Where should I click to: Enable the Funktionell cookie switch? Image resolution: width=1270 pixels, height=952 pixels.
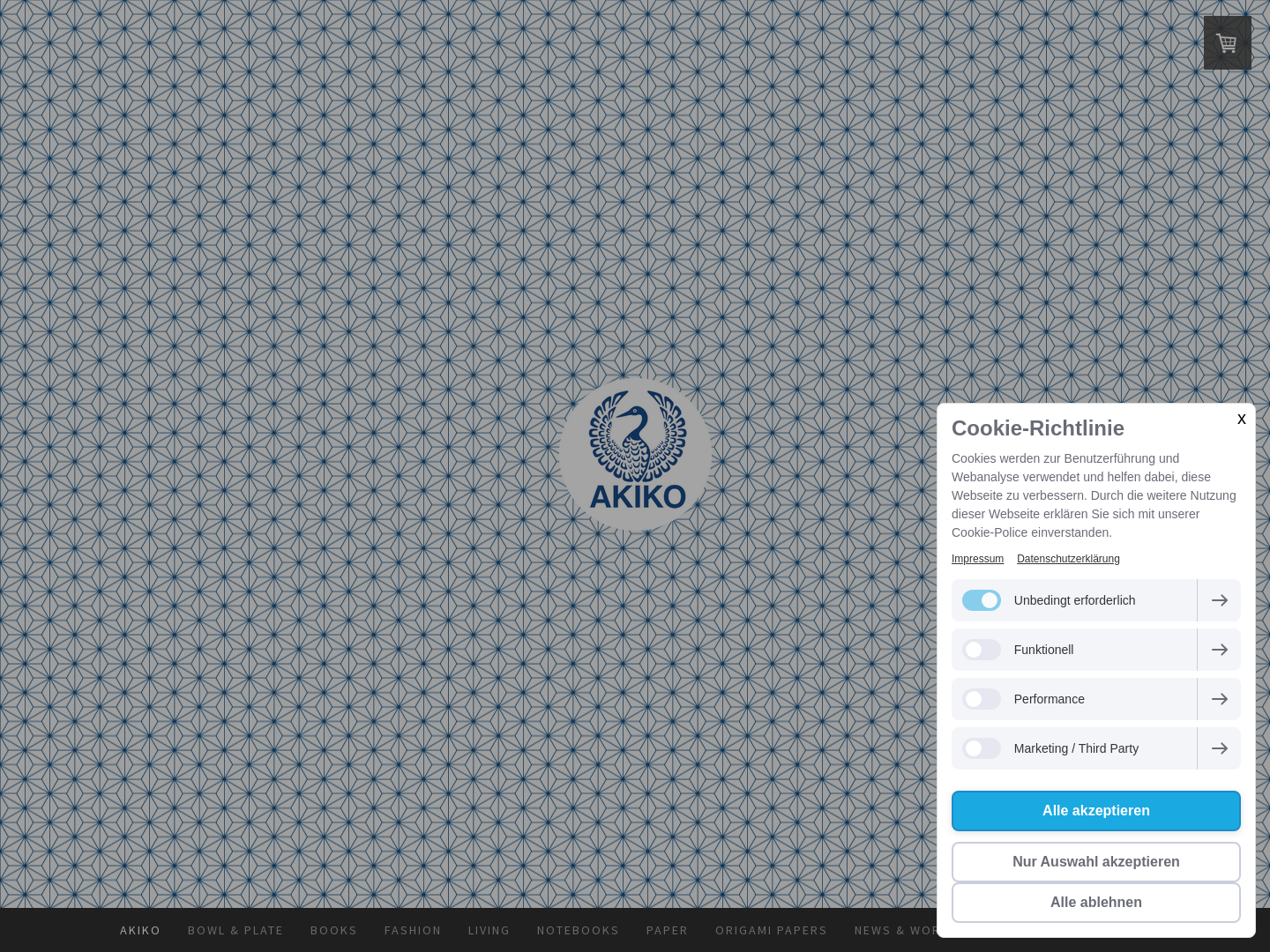pyautogui.click(x=982, y=650)
